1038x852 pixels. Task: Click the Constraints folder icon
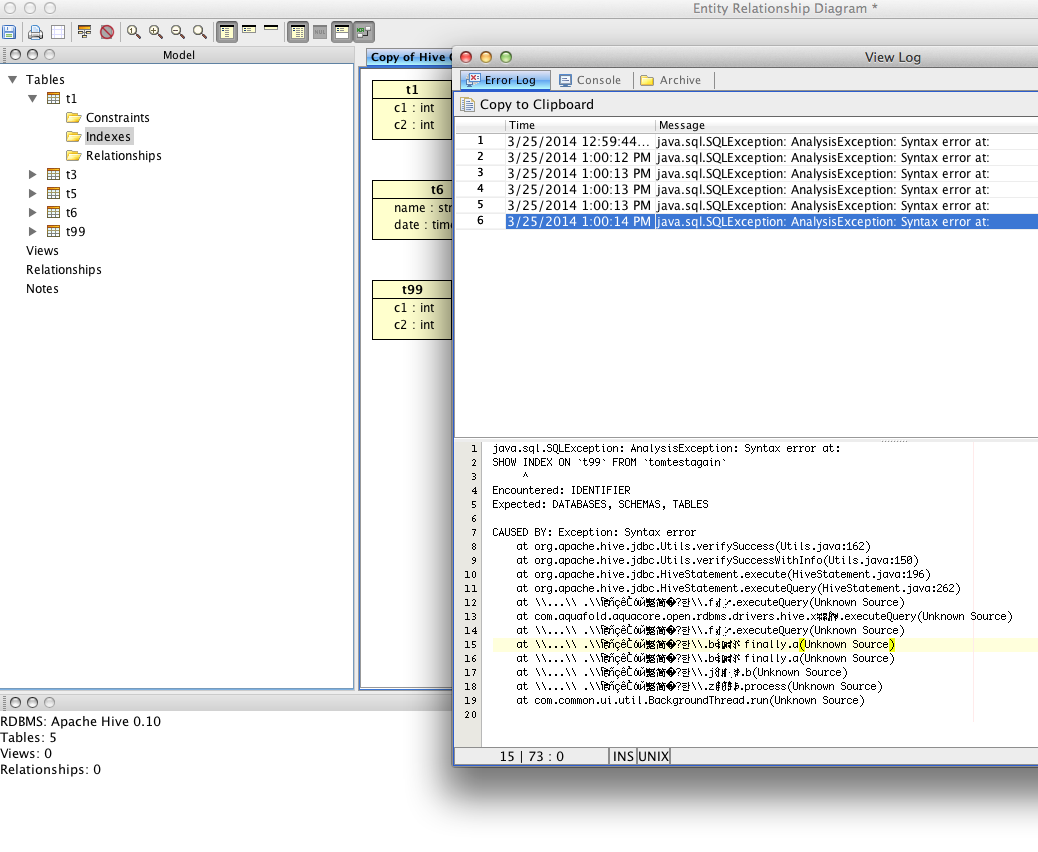pos(73,118)
